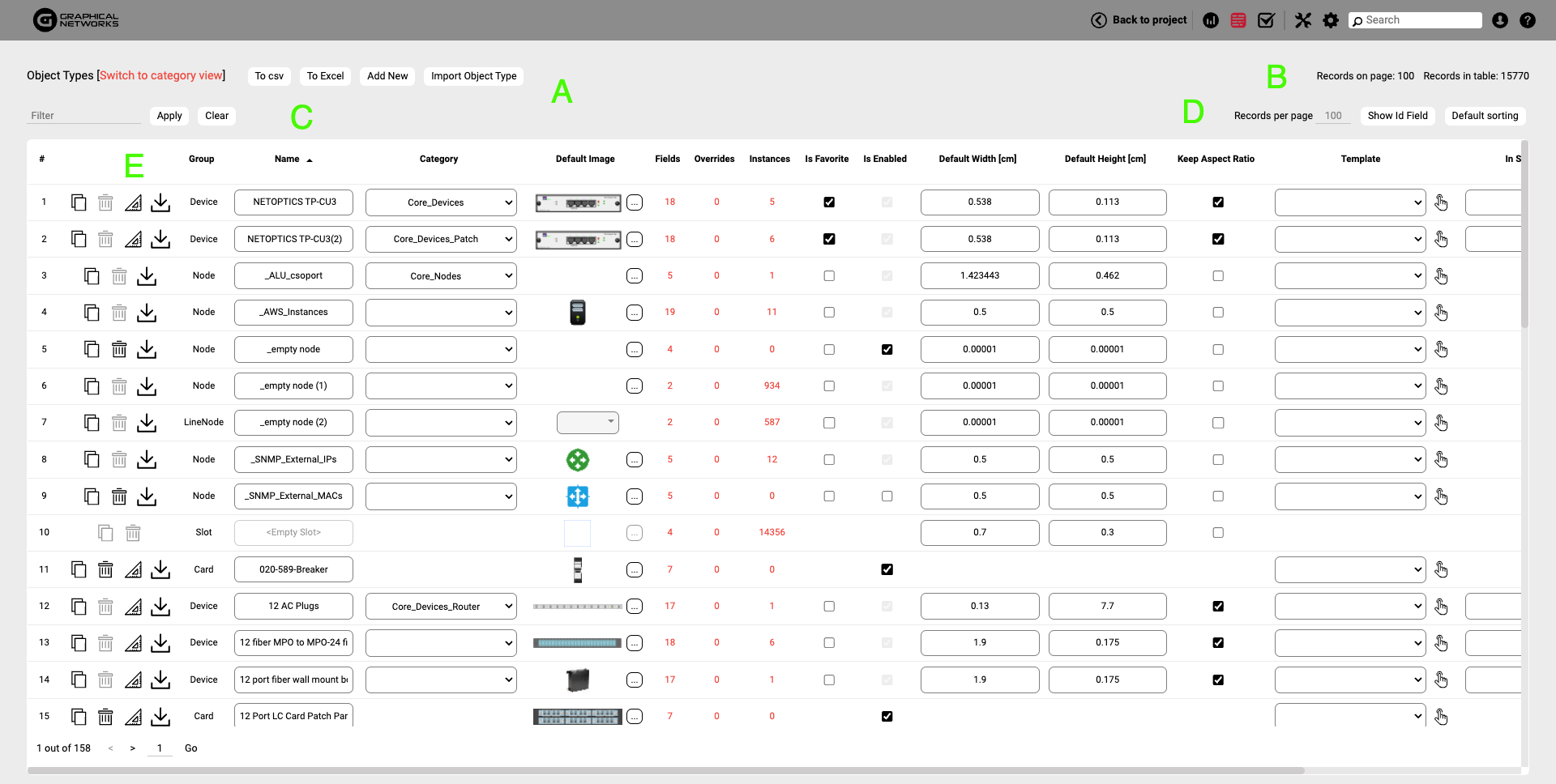Uncheck Is Favorite for NETOPTICS TP-CU3
The width and height of the screenshot is (1556, 784).
[x=829, y=202]
